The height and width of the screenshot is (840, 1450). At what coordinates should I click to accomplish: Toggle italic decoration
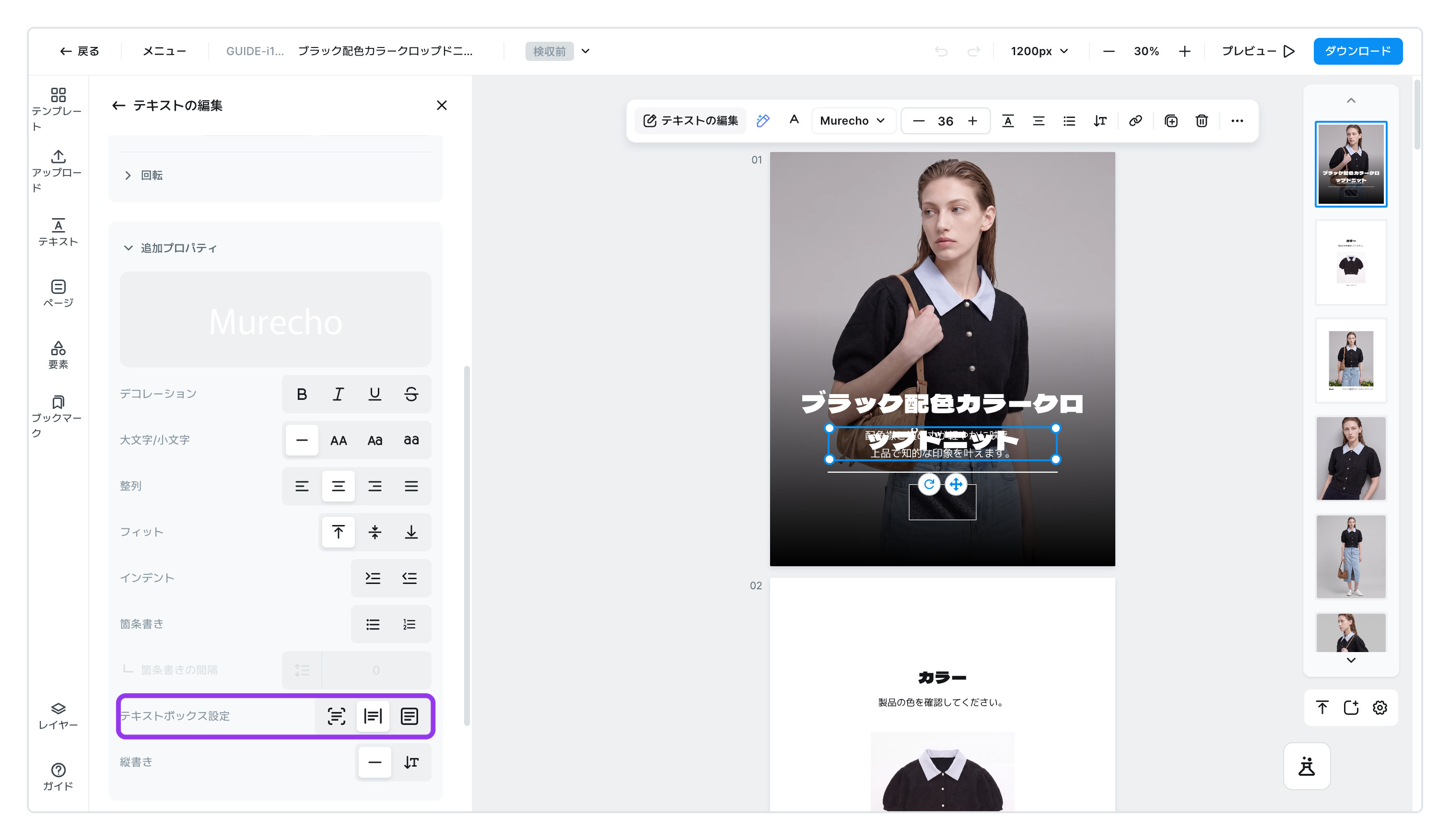click(x=339, y=394)
